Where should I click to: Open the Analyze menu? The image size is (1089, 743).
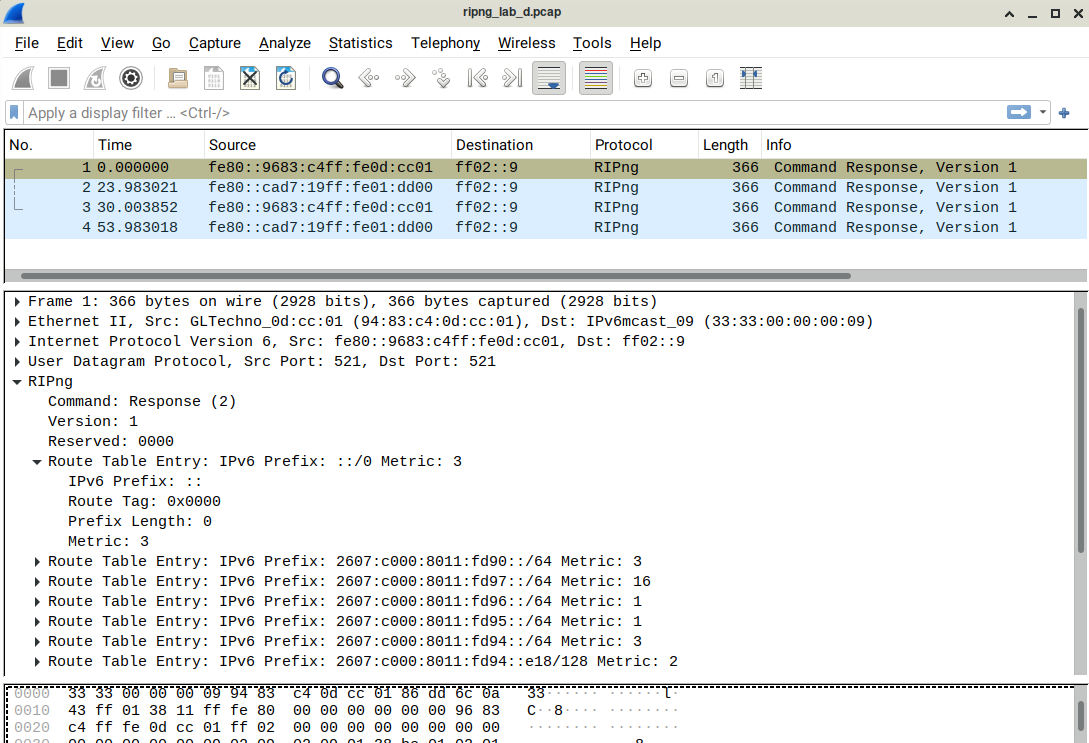(x=284, y=43)
